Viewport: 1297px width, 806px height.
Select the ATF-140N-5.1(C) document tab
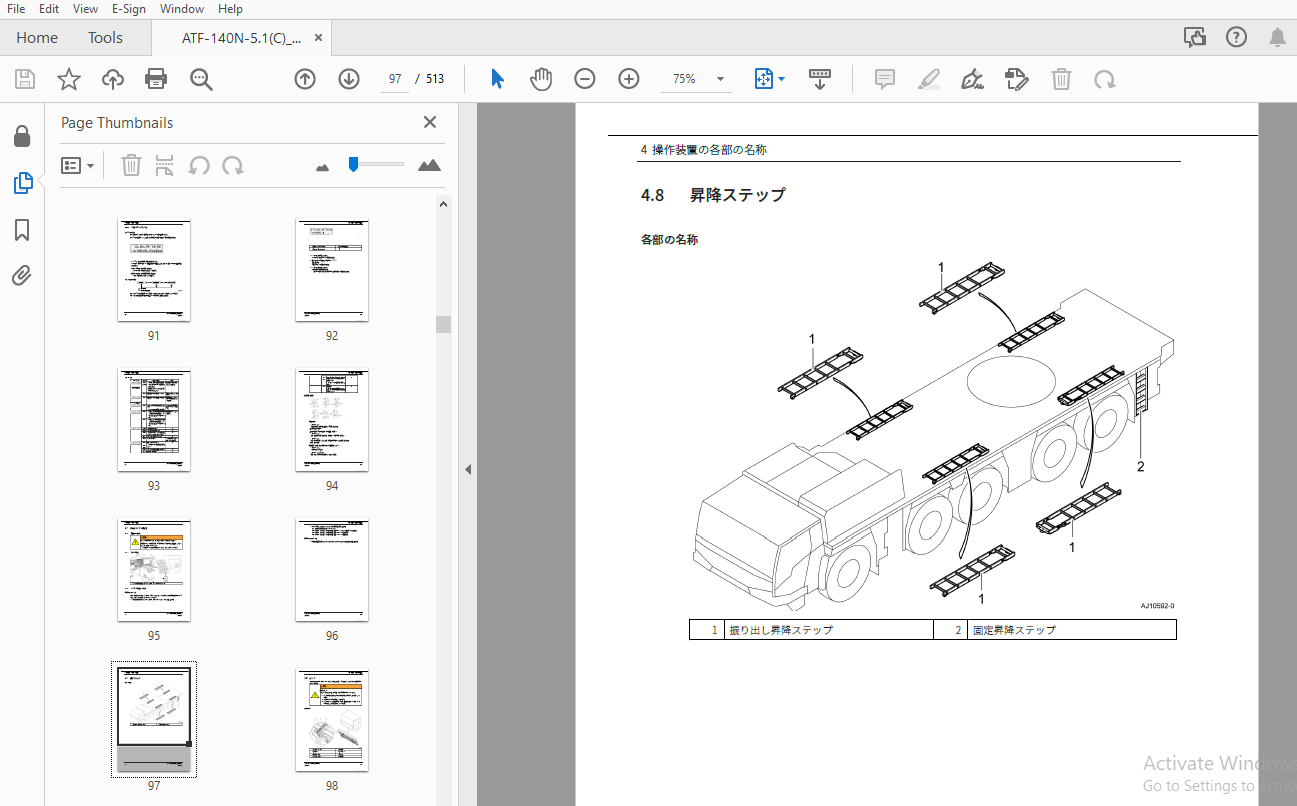point(241,38)
